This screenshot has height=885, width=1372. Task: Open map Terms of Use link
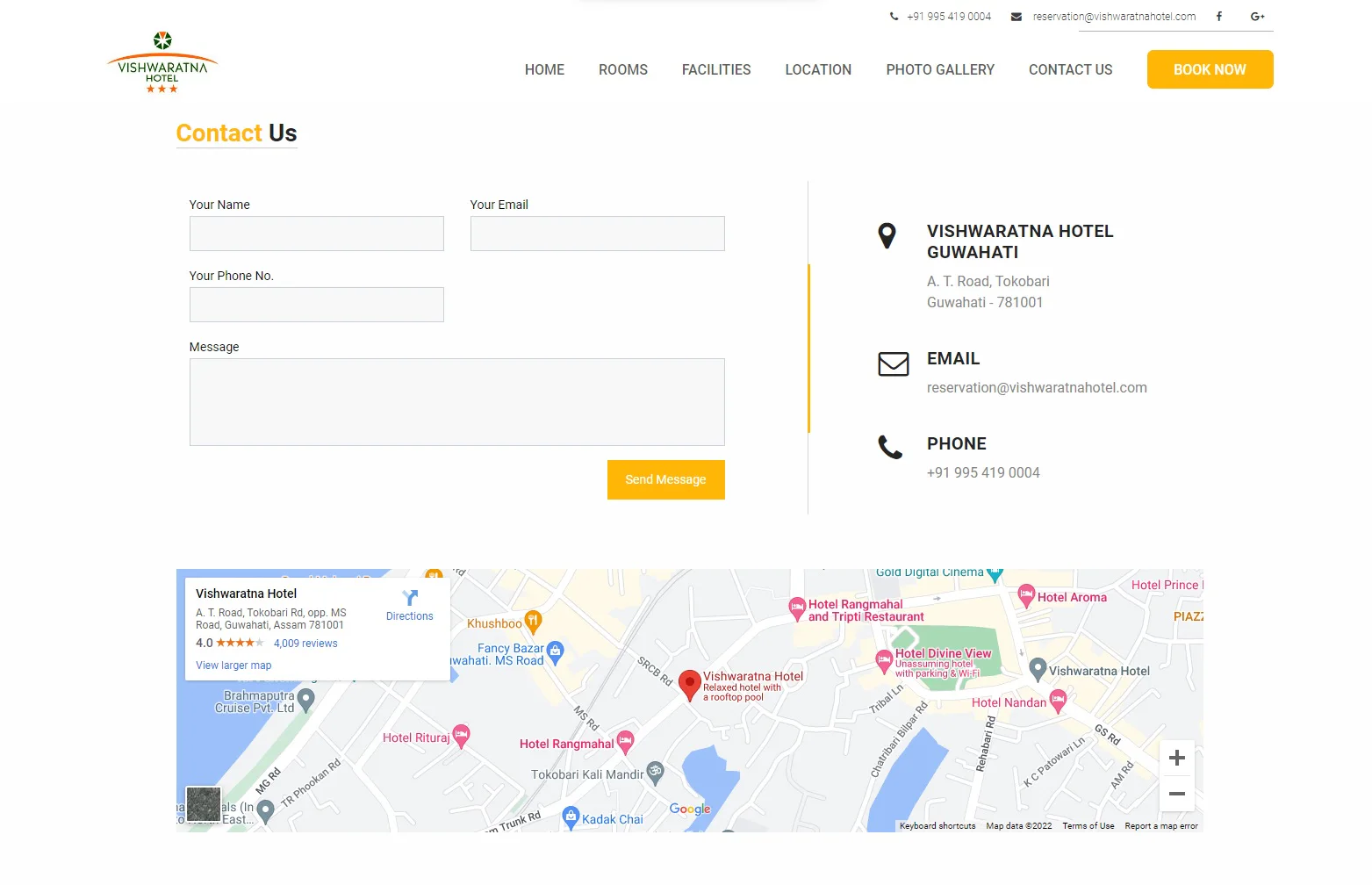[1088, 826]
